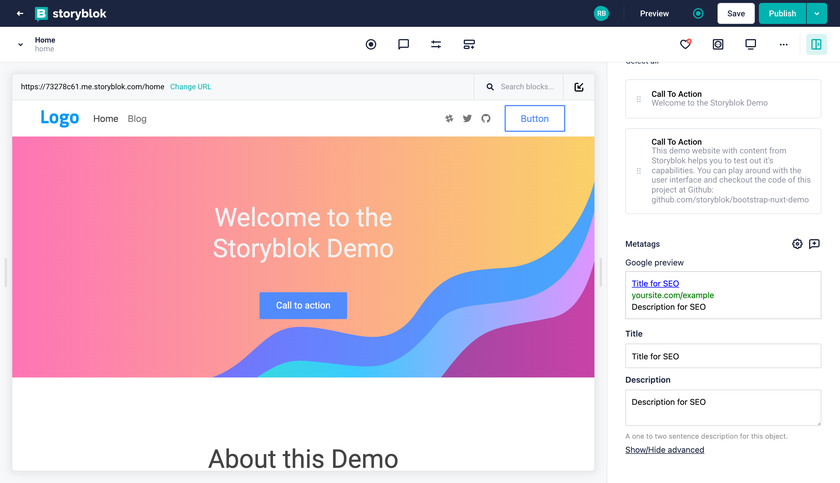Open Call To Action block about demo website
The image size is (840, 483).
coord(723,171)
